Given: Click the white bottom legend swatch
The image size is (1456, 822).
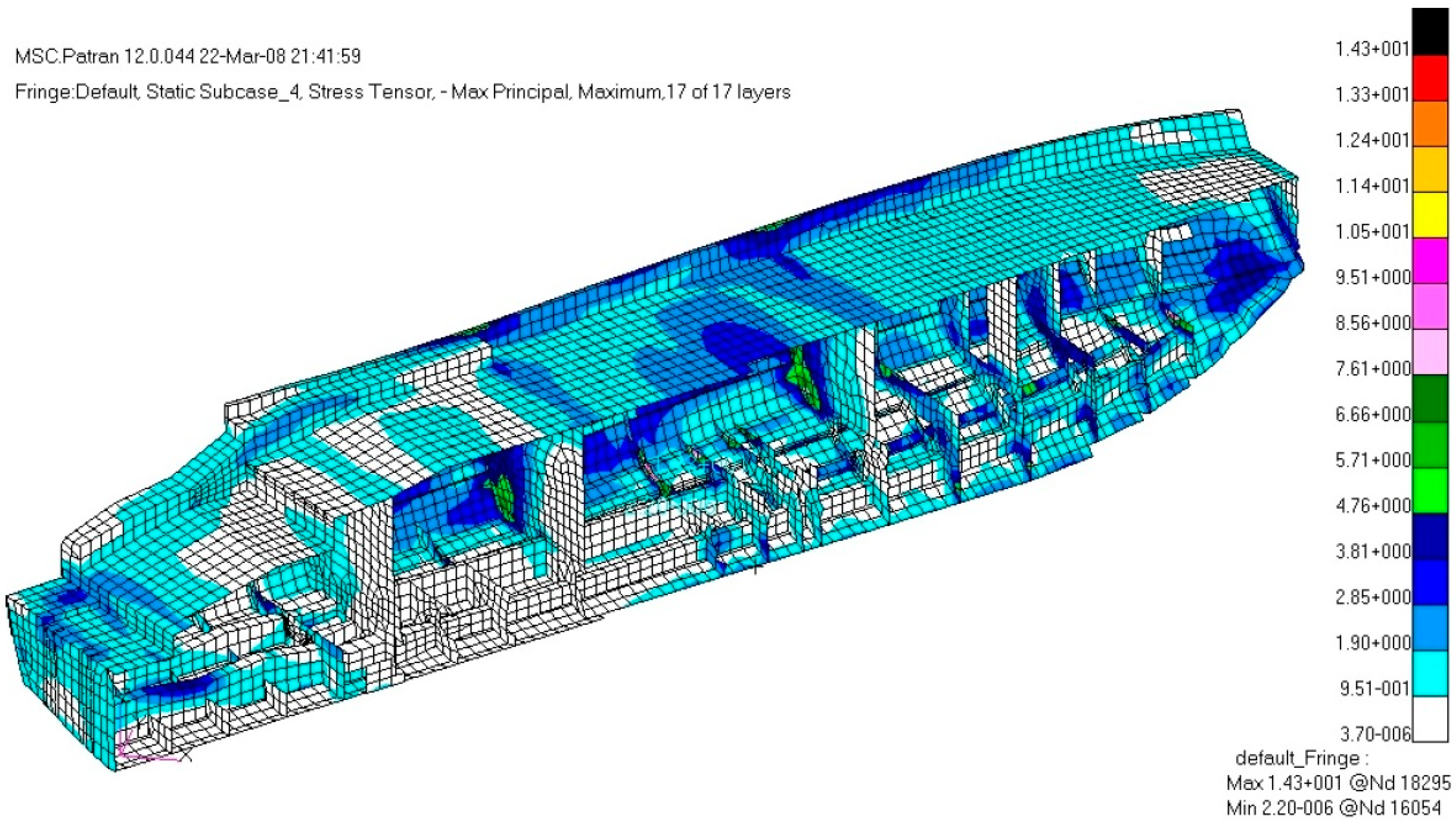Looking at the screenshot, I should pos(1430,719).
